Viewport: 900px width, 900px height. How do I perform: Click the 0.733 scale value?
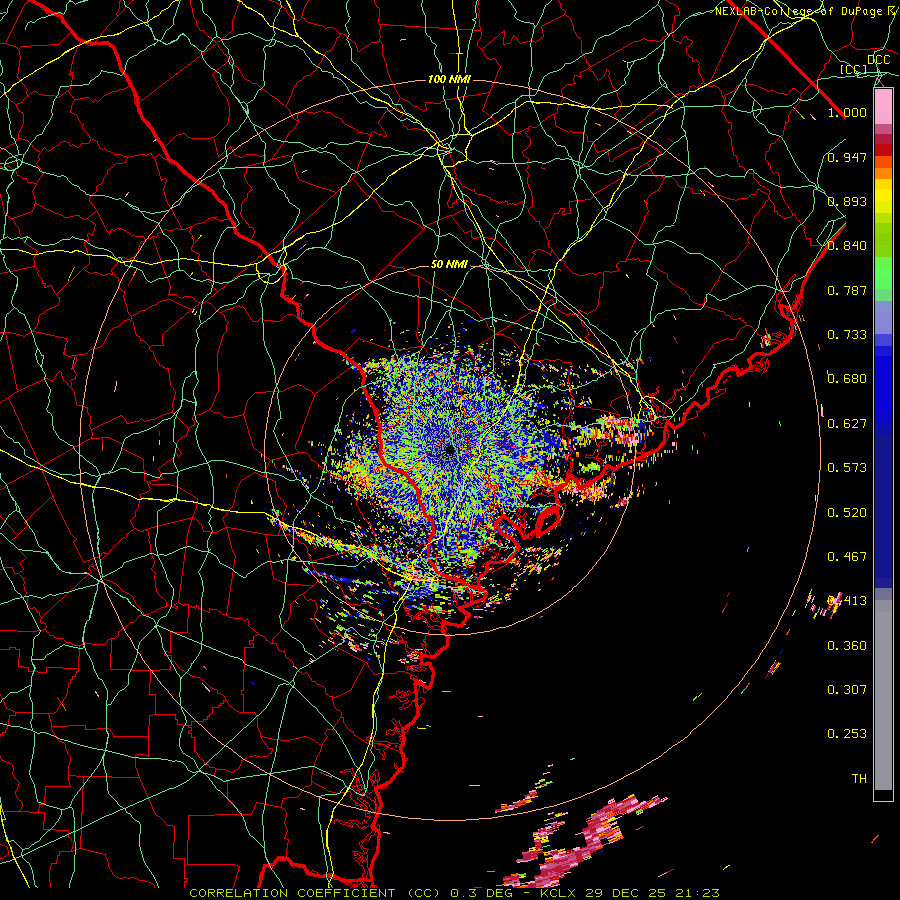click(x=847, y=335)
